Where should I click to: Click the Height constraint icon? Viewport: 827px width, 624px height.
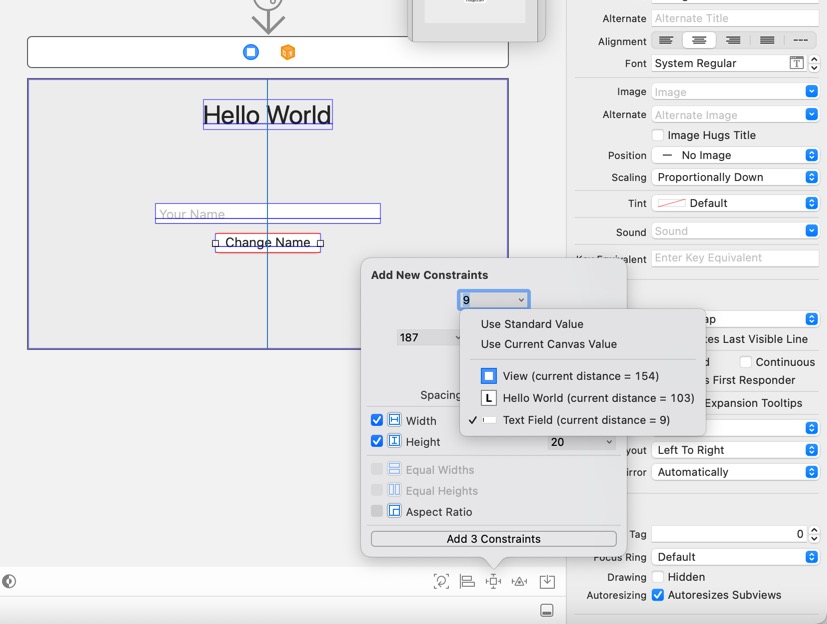[394, 441]
